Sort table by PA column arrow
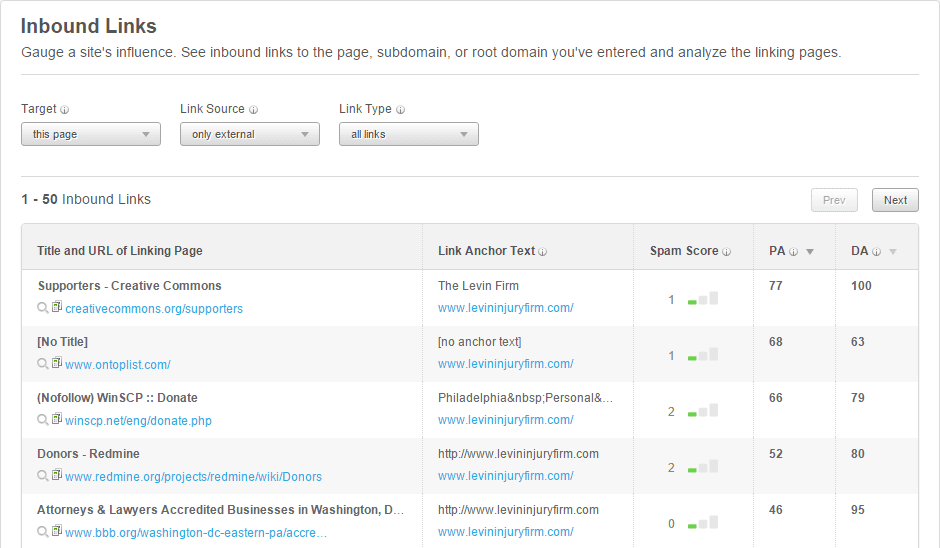940x548 pixels. [810, 252]
